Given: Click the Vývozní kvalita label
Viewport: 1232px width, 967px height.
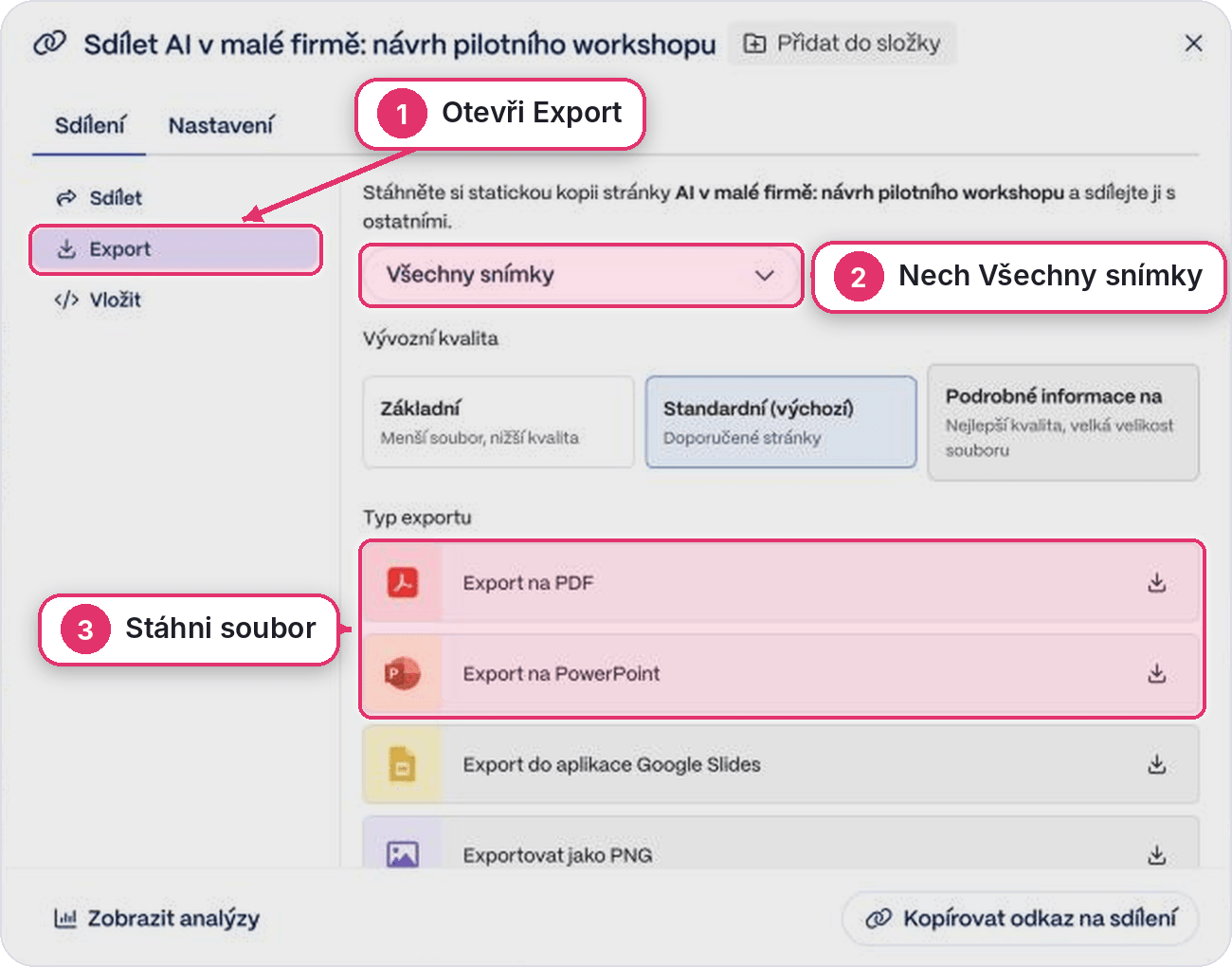Looking at the screenshot, I should pos(430,338).
